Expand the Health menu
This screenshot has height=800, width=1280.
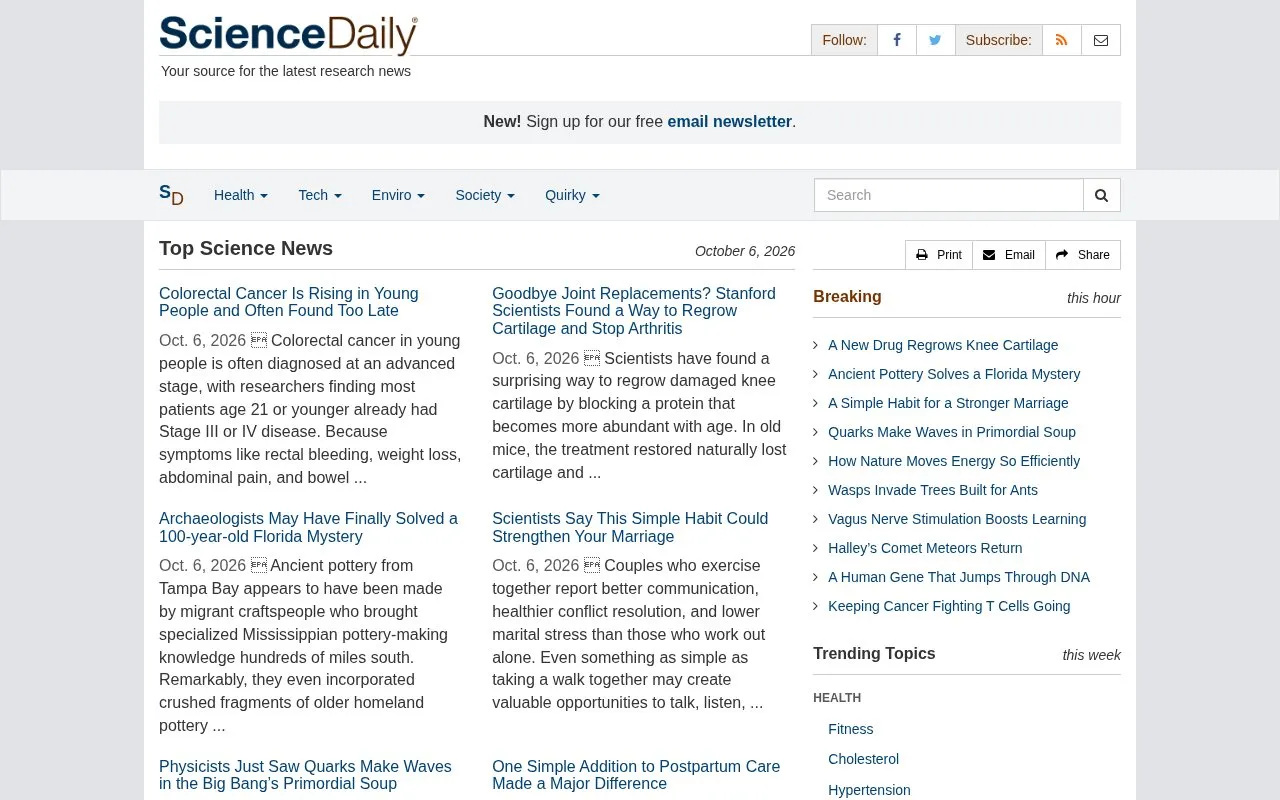tap(241, 195)
